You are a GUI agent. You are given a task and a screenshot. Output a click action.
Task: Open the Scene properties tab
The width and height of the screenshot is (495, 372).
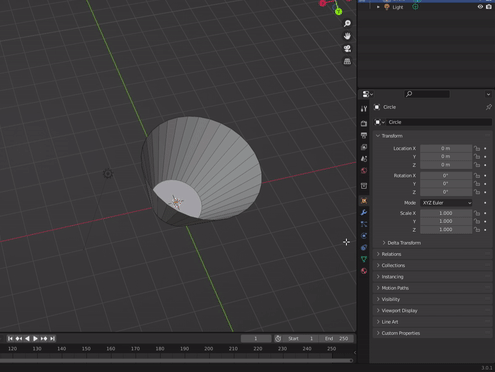364,159
